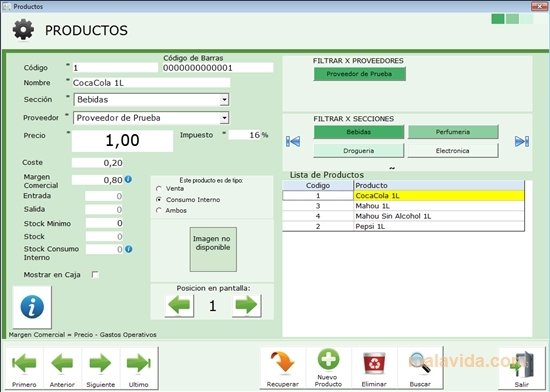Click the Código input field
This screenshot has height=392, width=550.
[115, 68]
